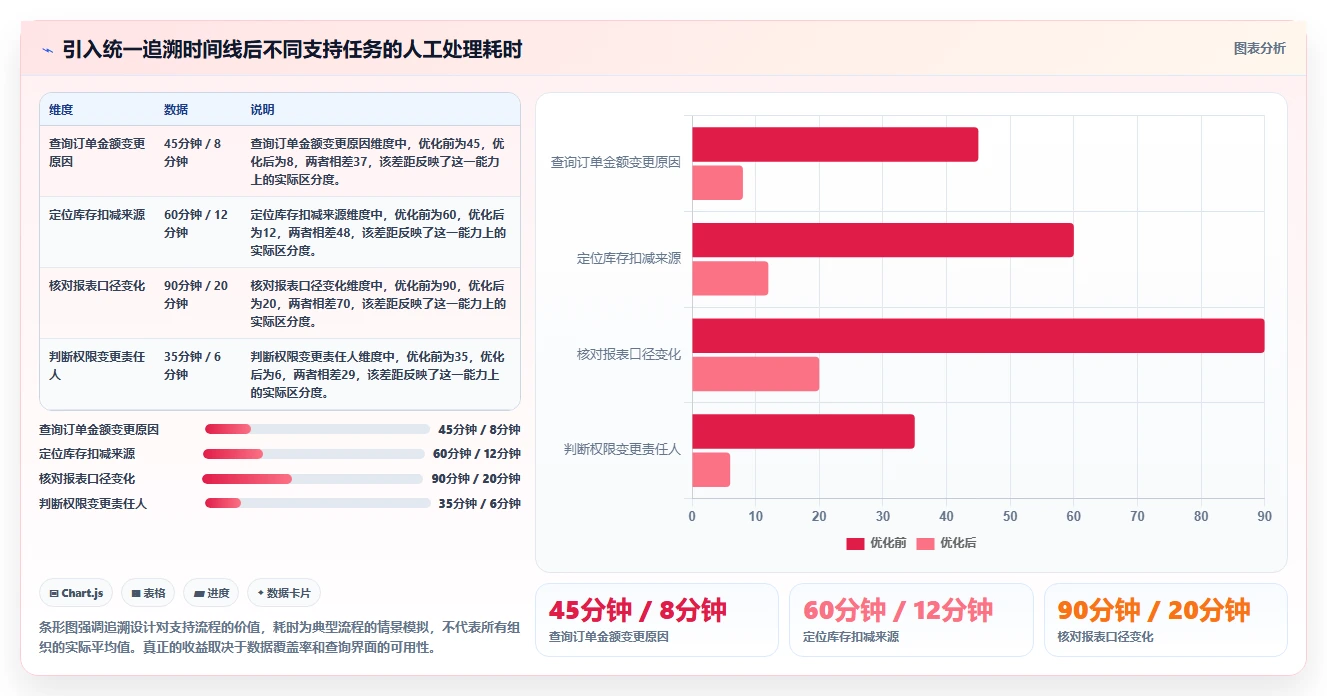Screen dimensions: 1327x696
Task: Click the 图表分析 label in header
Action: click(x=1259, y=48)
